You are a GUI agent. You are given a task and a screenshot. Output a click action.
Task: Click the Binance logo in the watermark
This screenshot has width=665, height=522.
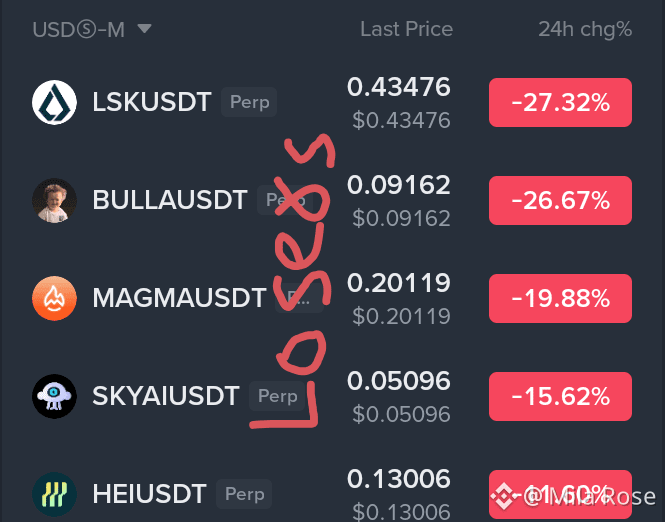tap(503, 496)
